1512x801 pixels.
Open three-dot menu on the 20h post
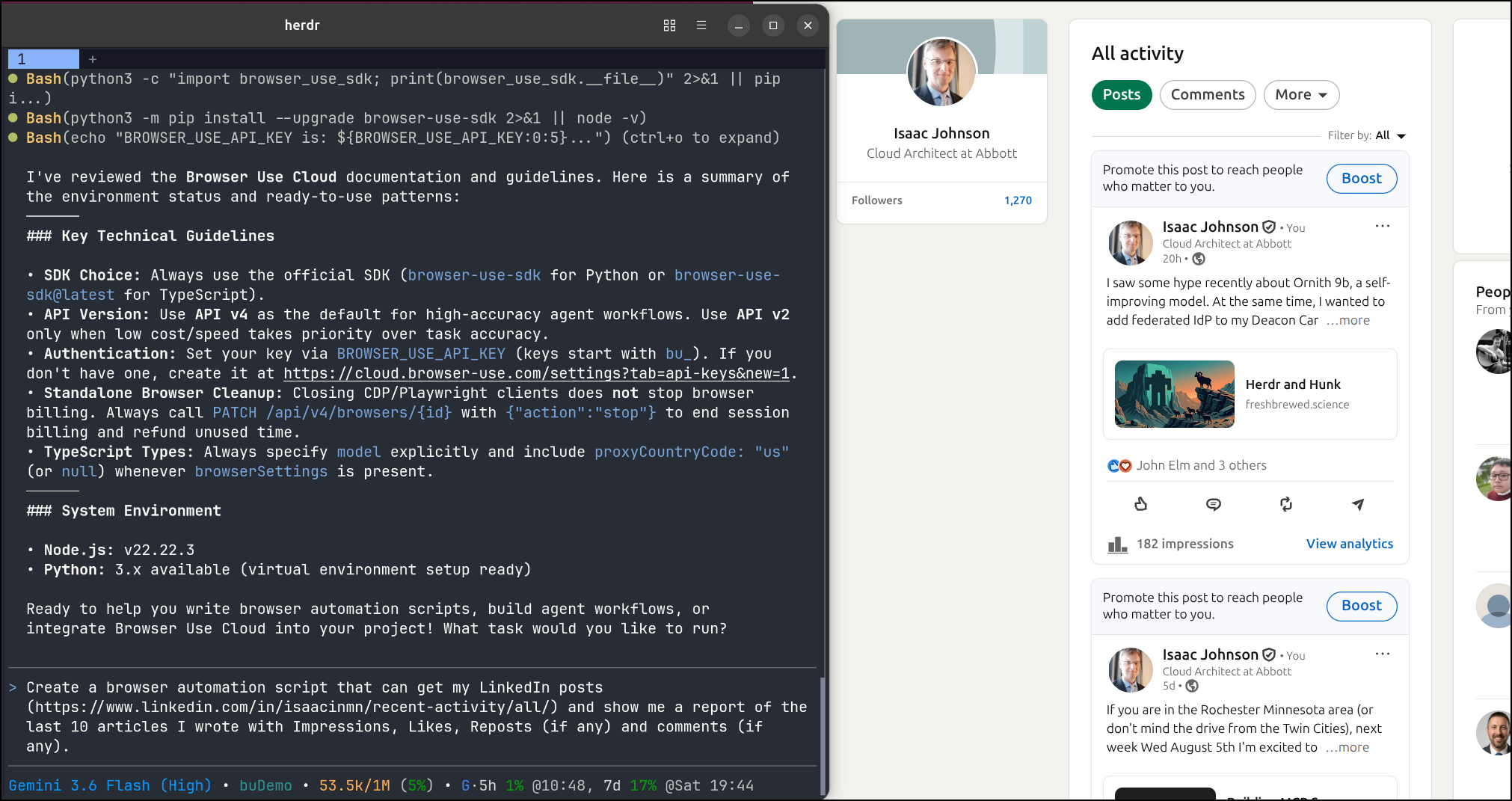[x=1383, y=226]
